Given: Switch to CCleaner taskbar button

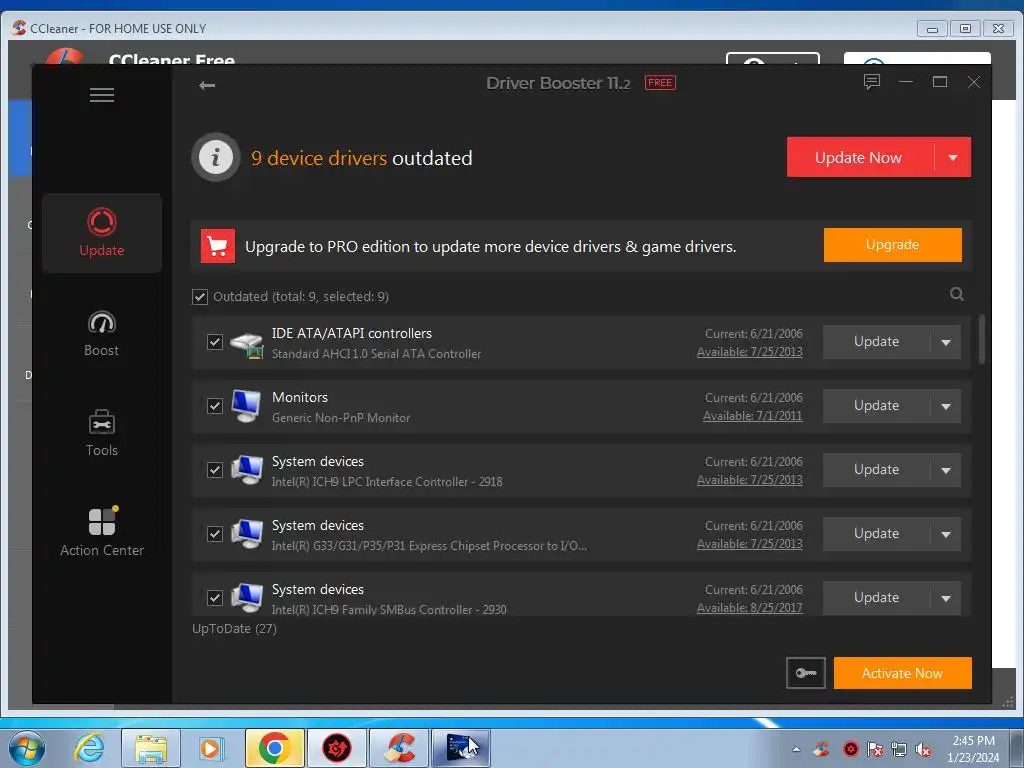Looking at the screenshot, I should [x=399, y=748].
